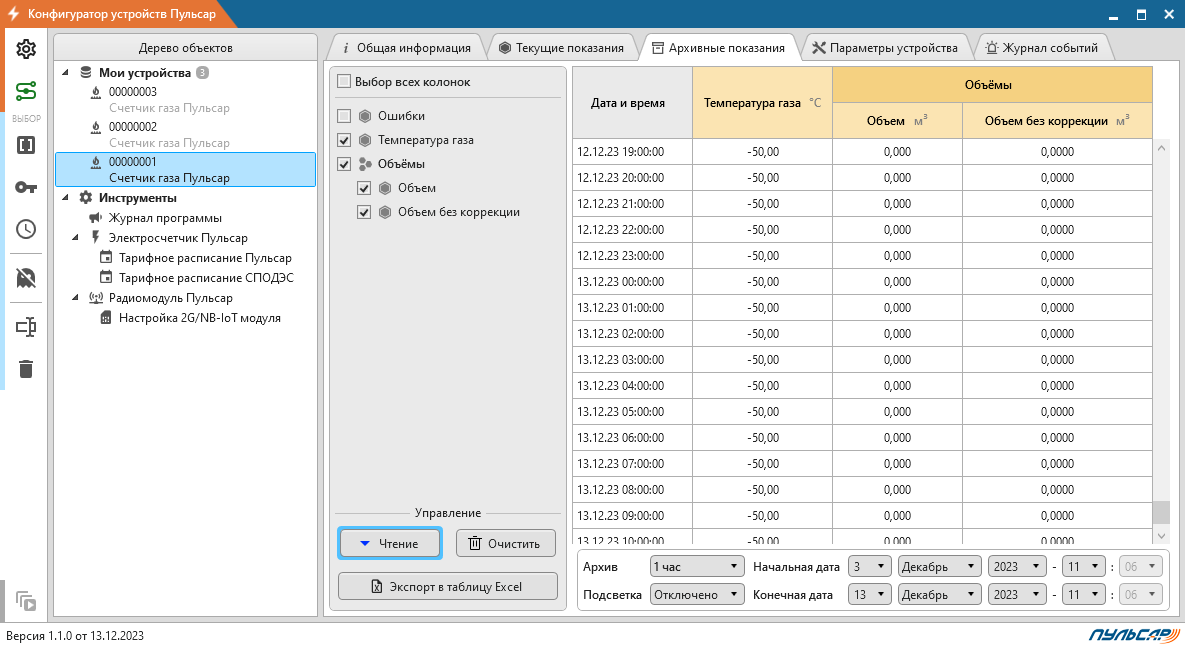Select the Архивные показания tab

[x=718, y=48]
